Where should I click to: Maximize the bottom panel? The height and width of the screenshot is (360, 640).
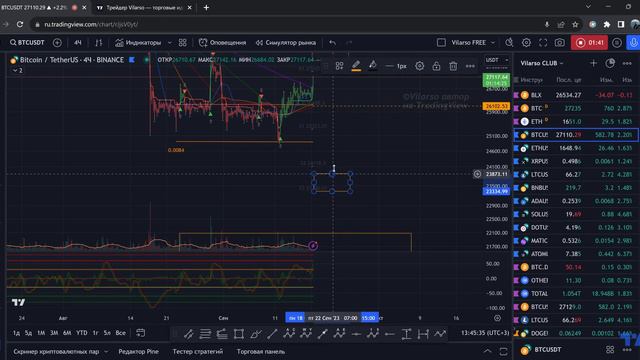point(503,351)
